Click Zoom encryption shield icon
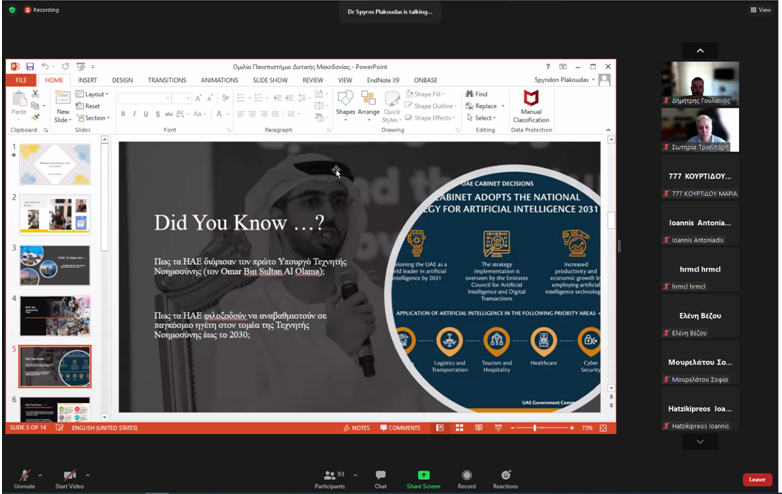 [x=12, y=9]
